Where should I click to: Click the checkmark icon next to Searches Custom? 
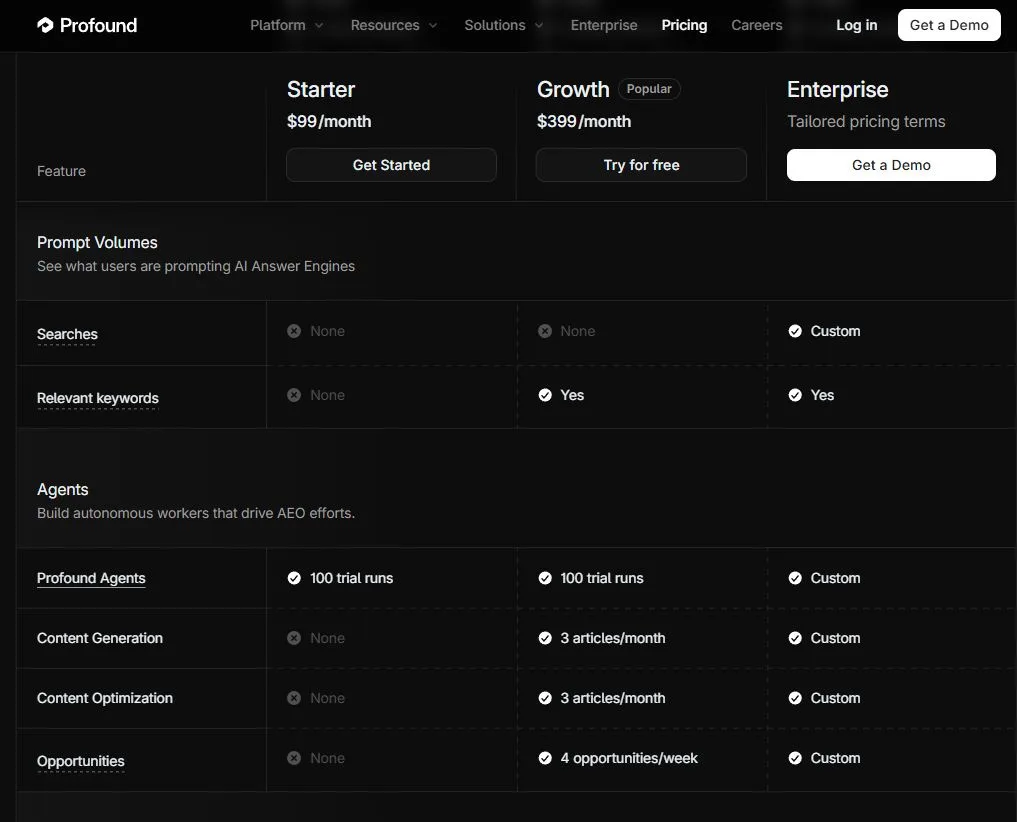click(795, 331)
